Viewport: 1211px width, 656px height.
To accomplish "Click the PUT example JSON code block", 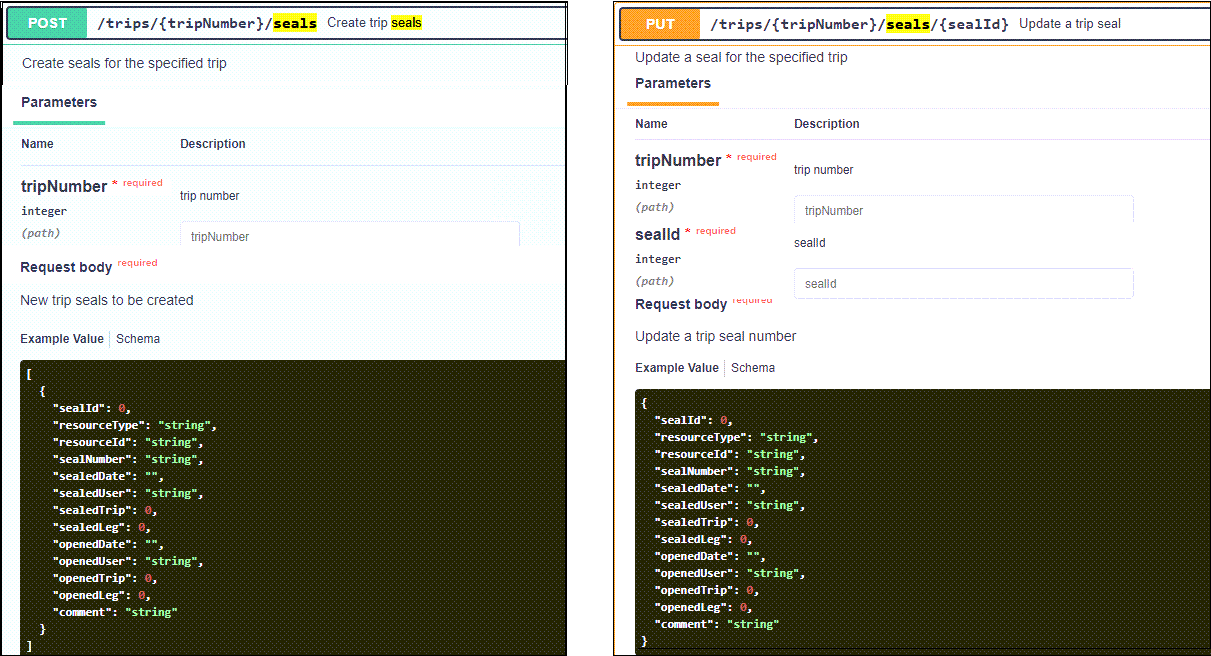I will pos(920,520).
